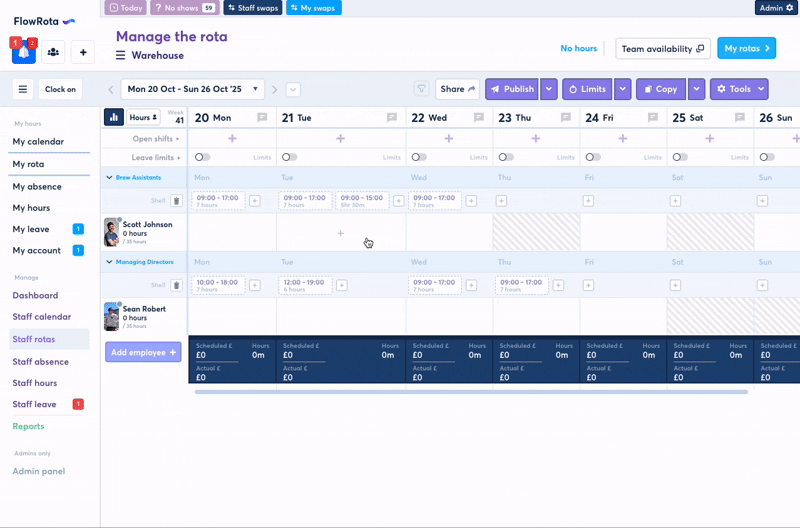Toggle Monday leave limits switch
Image resolution: width=800 pixels, height=528 pixels.
click(x=202, y=157)
